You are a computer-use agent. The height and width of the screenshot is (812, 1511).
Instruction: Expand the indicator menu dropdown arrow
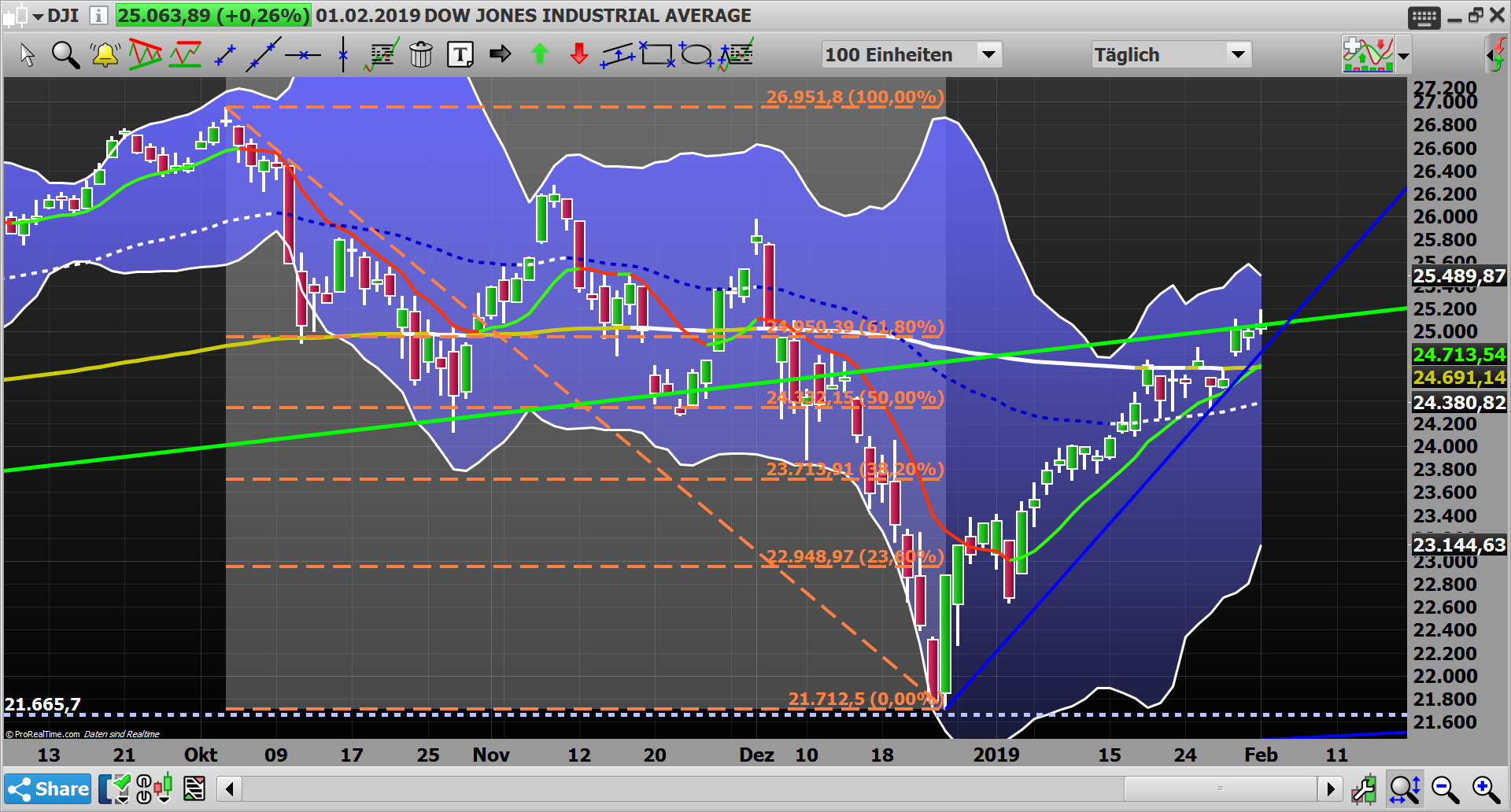coord(1403,56)
